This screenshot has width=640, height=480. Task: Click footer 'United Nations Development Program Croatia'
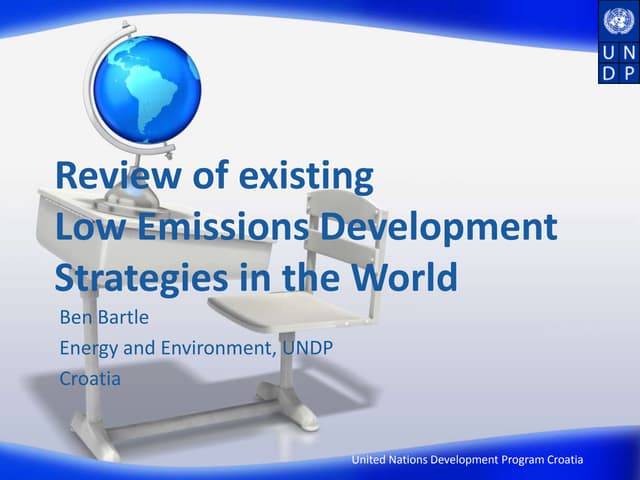467,460
